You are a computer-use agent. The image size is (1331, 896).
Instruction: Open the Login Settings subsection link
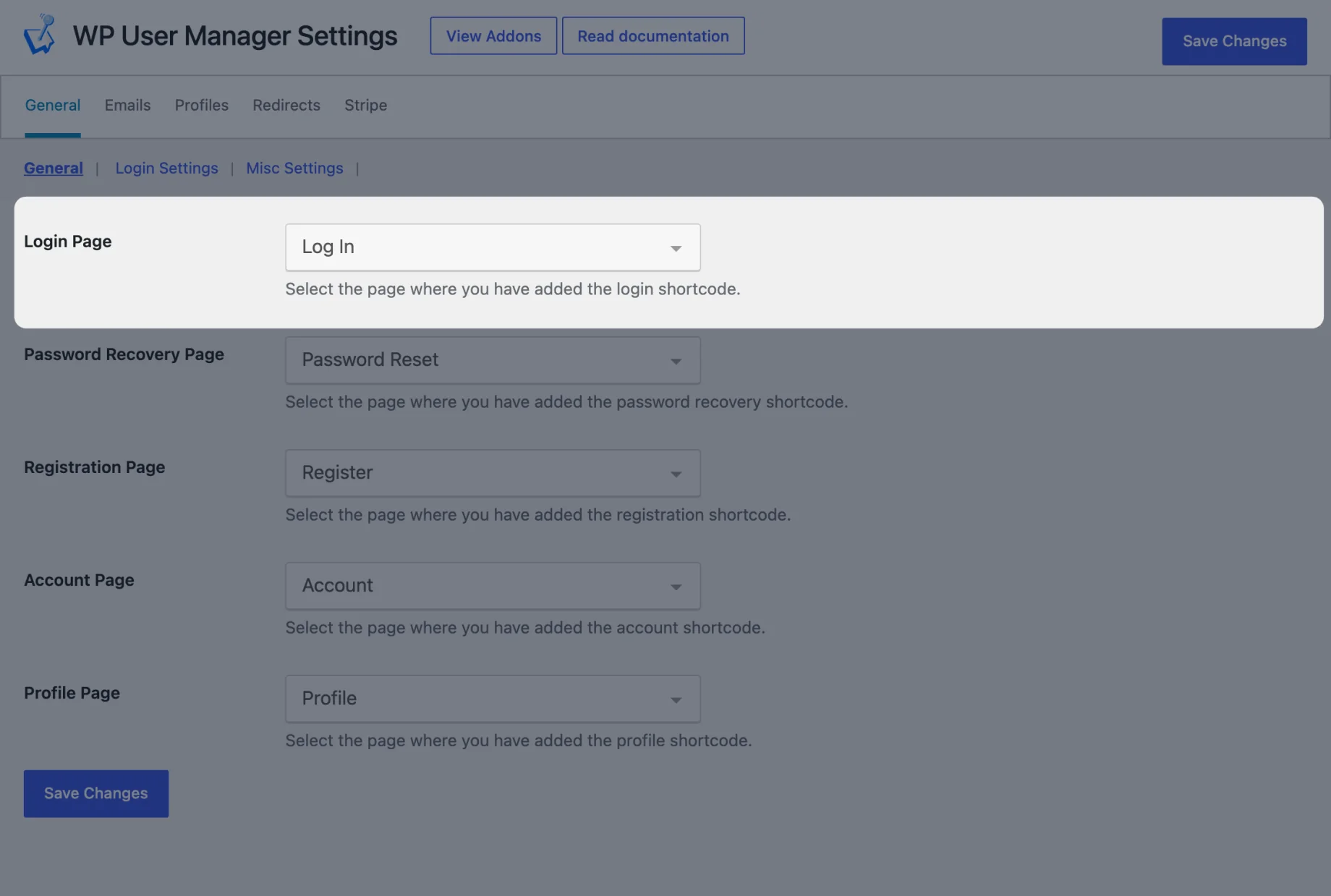click(166, 168)
